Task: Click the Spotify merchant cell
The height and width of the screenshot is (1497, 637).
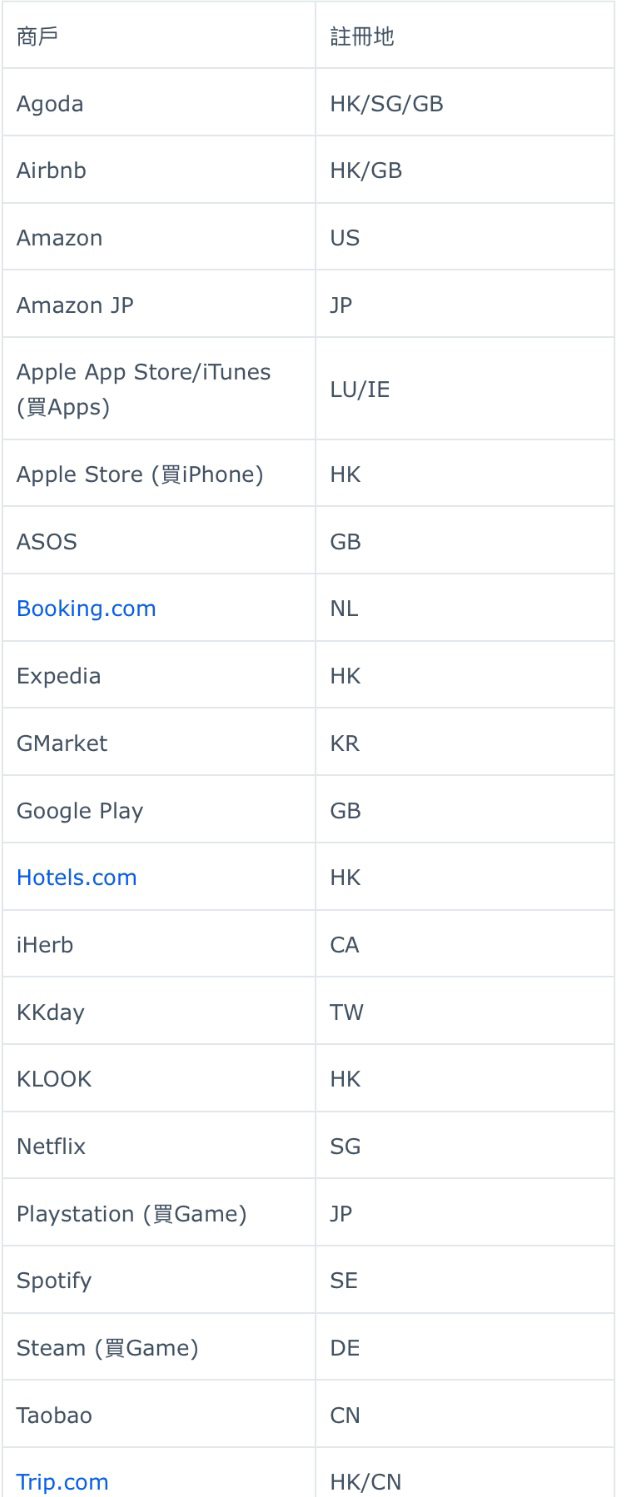Action: (158, 1280)
